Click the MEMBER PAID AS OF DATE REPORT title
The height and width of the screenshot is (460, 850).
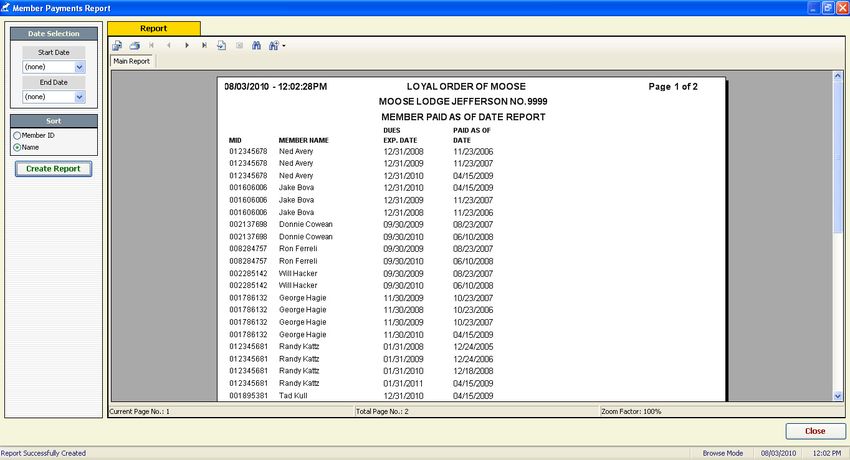[x=463, y=117]
